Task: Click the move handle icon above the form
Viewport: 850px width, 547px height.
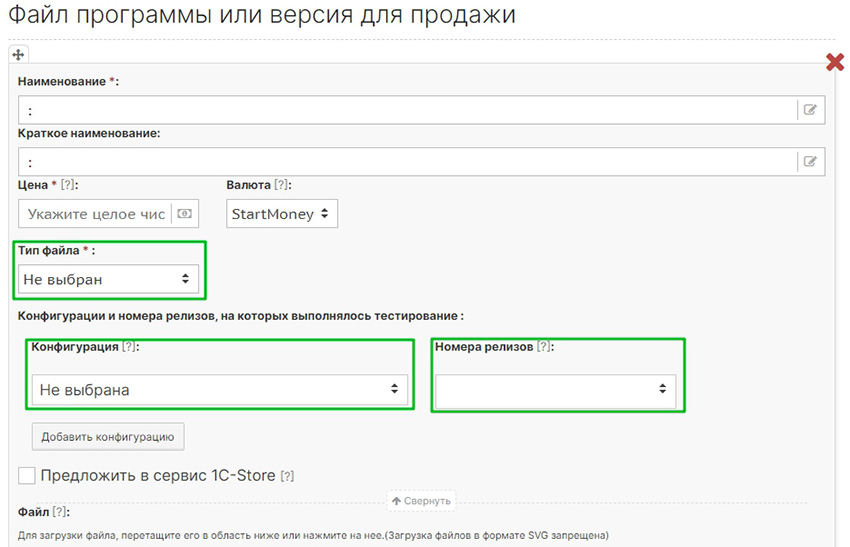Action: [x=18, y=55]
